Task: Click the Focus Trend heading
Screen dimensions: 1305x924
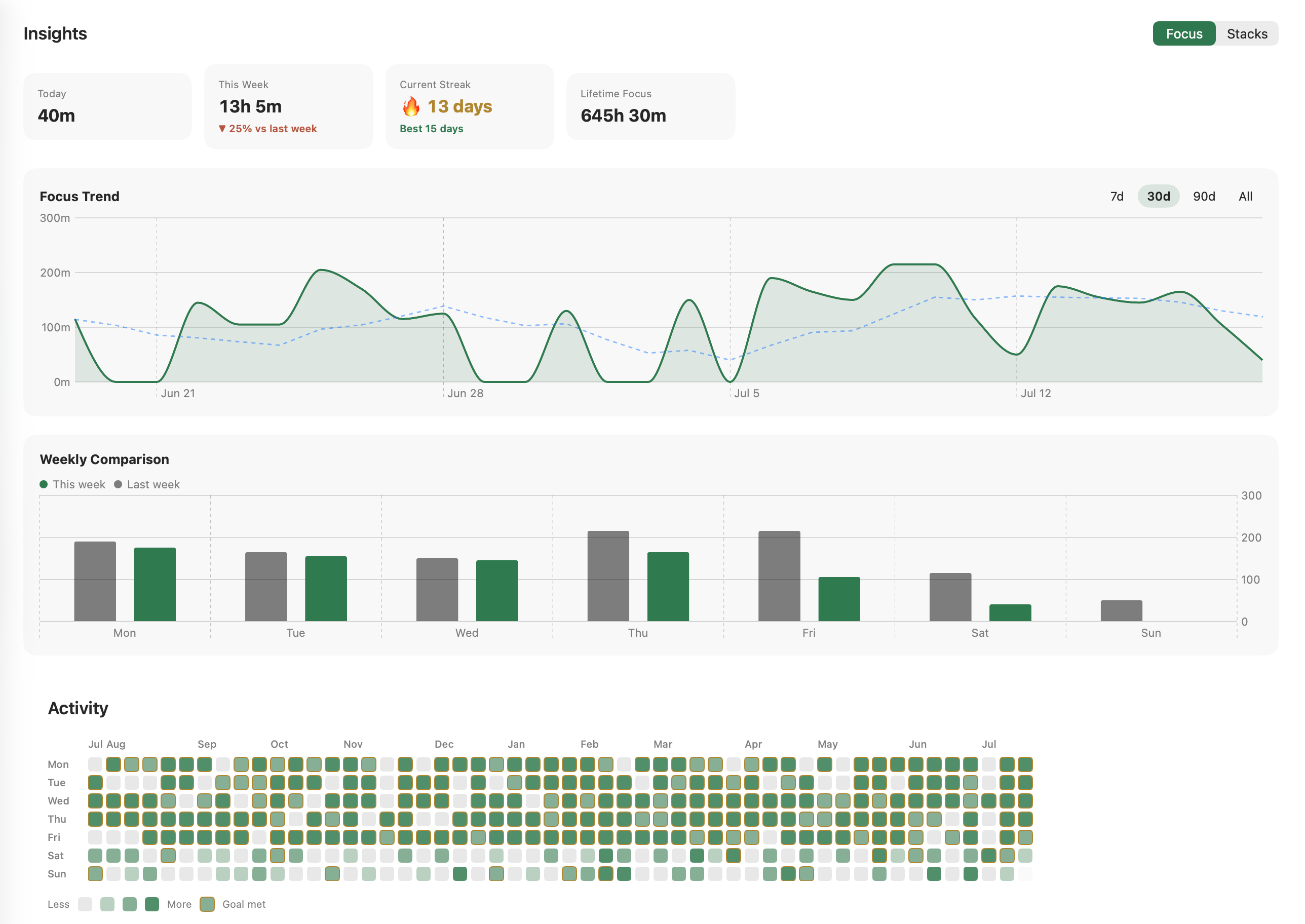Action: click(x=80, y=196)
